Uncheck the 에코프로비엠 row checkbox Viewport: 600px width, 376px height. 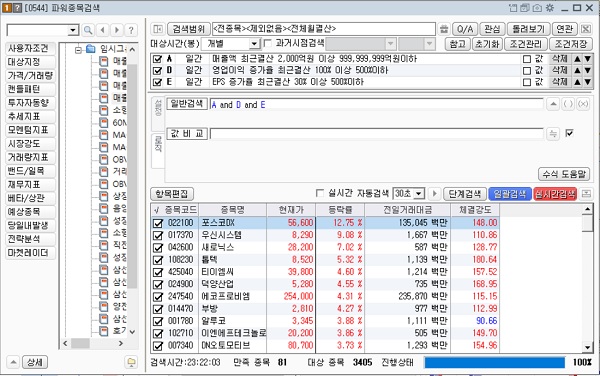[158, 296]
